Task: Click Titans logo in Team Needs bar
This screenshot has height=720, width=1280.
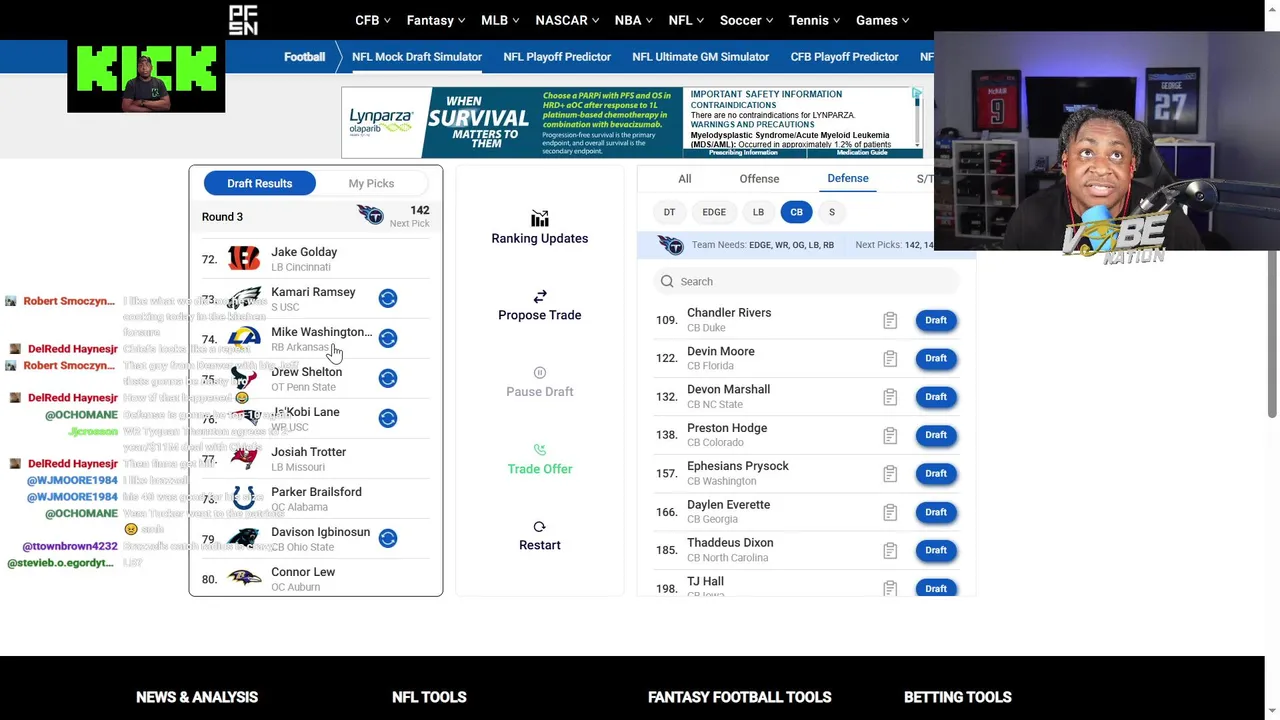Action: click(670, 245)
